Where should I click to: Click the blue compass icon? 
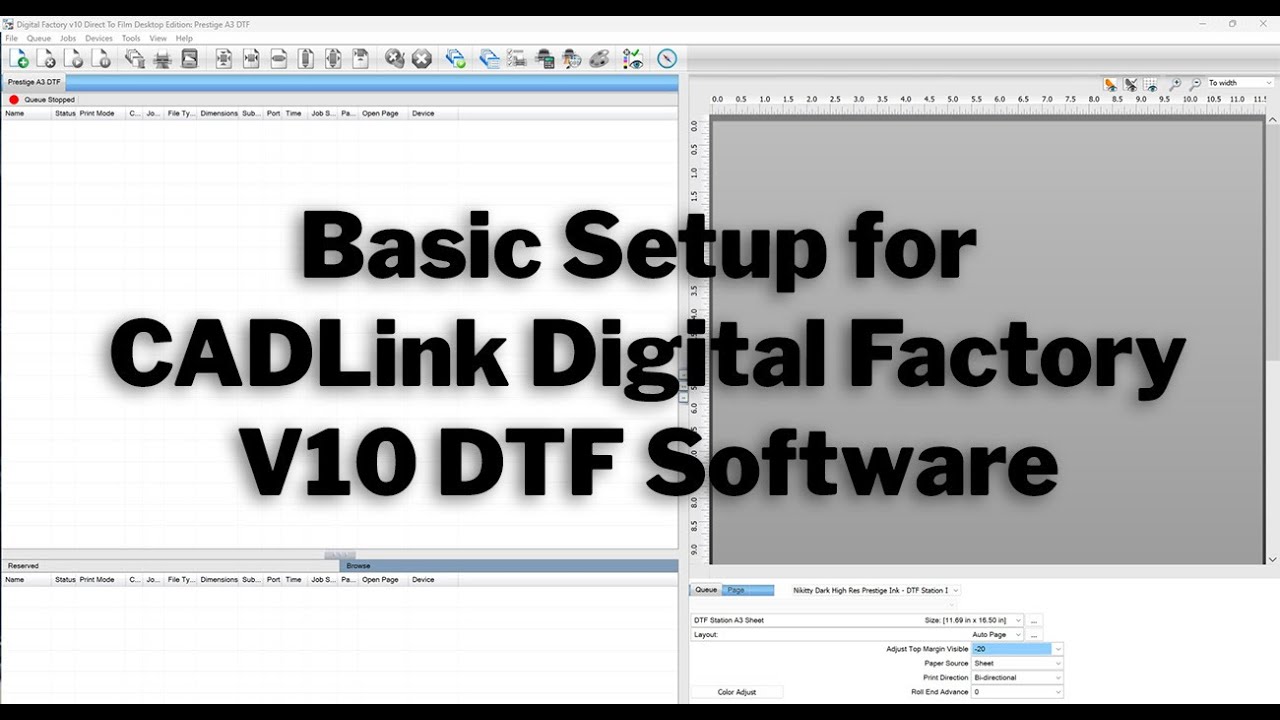[667, 59]
